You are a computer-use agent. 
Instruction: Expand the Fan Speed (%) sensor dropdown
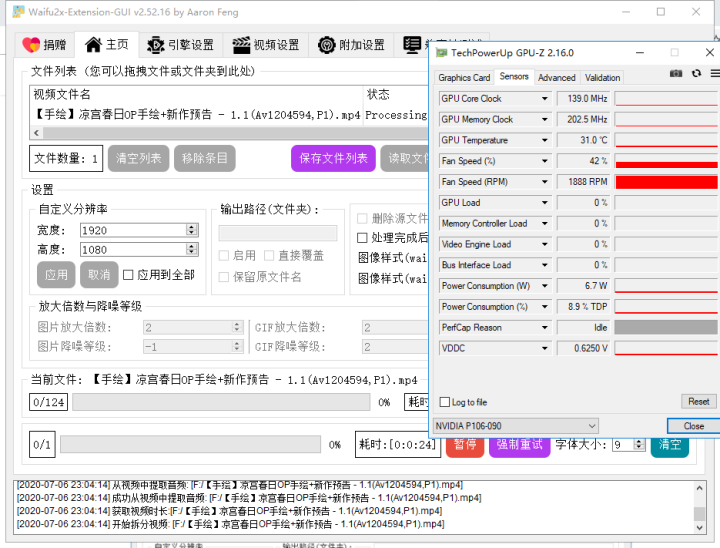pyautogui.click(x=545, y=161)
